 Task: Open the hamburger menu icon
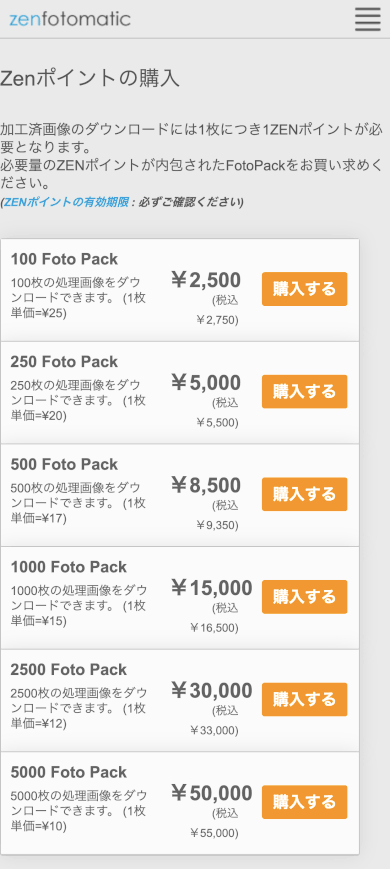pyautogui.click(x=368, y=19)
